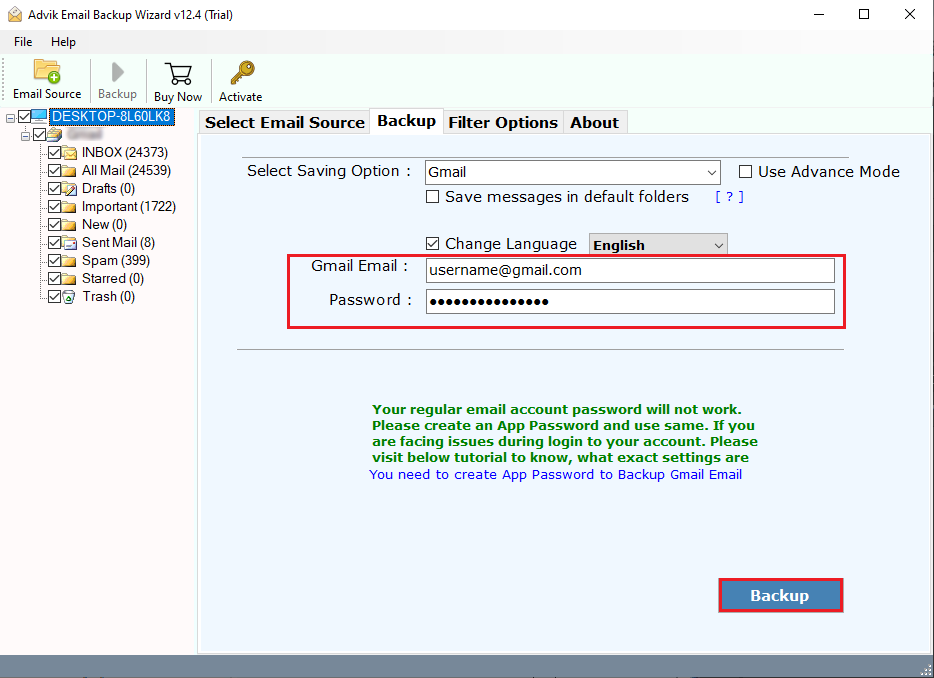This screenshot has height=678, width=934.
Task: Select the Important (1722) label
Action: [x=129, y=207]
